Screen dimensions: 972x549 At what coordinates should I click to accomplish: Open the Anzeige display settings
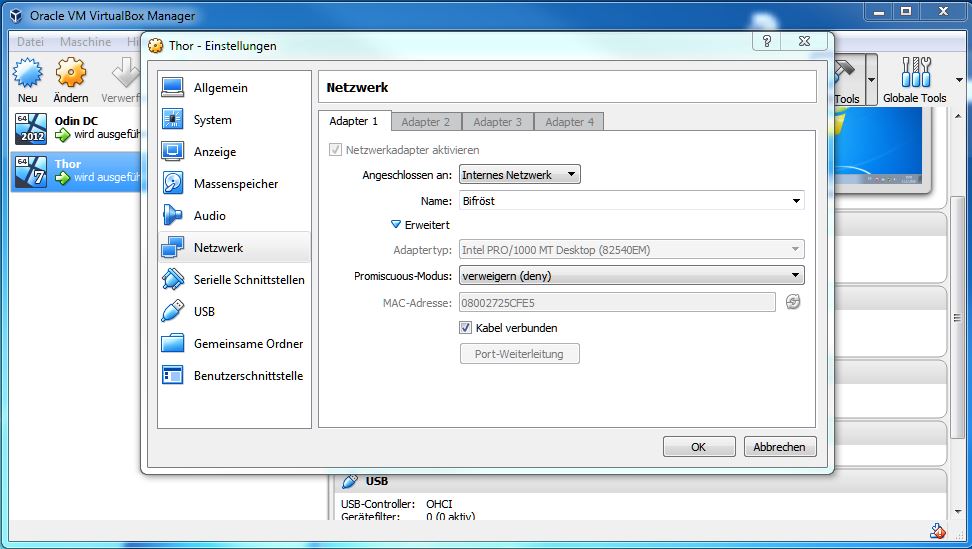(x=234, y=151)
